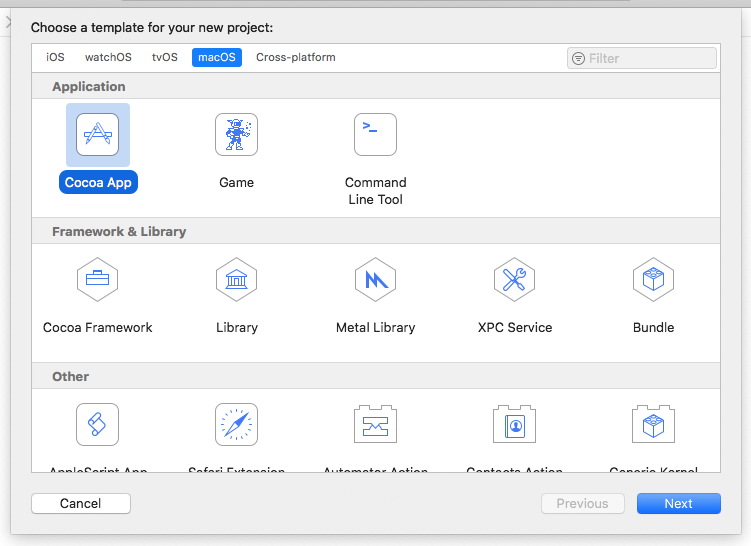The height and width of the screenshot is (546, 751).
Task: Choose the Library building icon
Action: point(237,279)
